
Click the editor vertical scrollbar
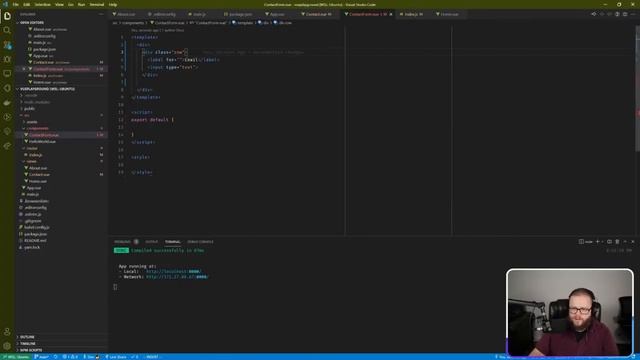[x=637, y=89]
